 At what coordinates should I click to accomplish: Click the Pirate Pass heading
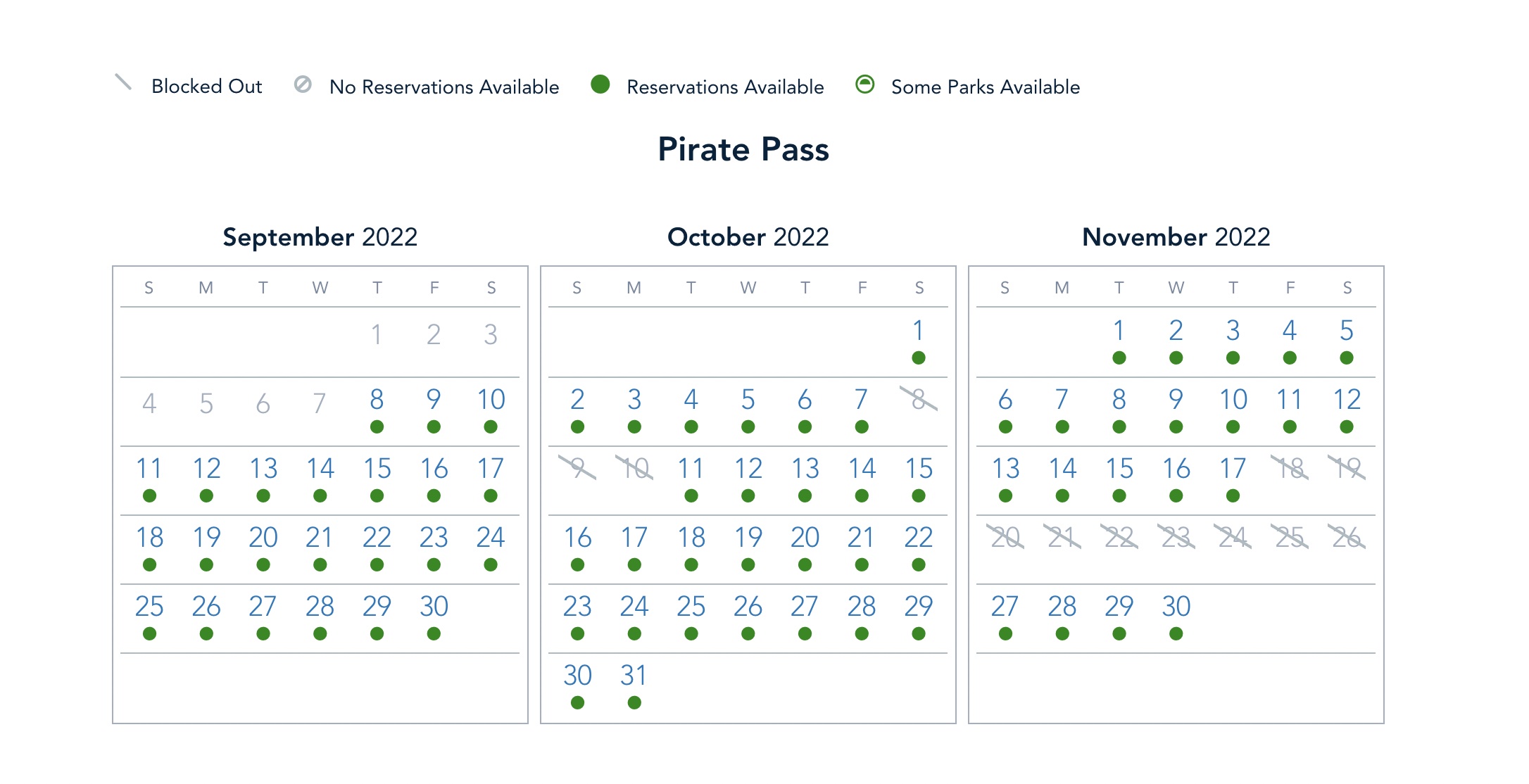point(743,149)
